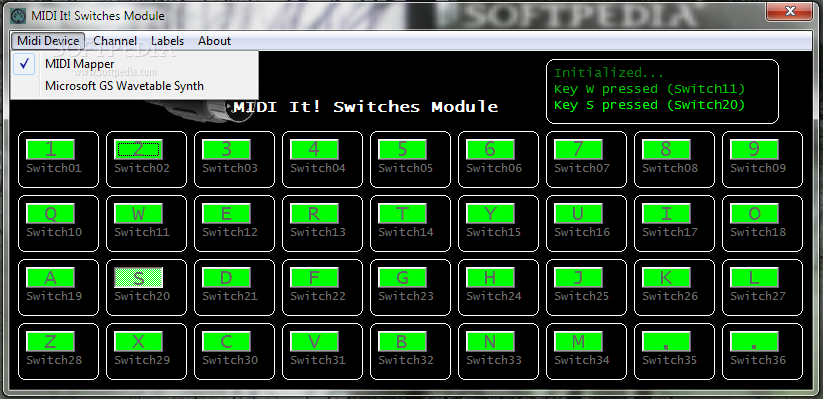Click the 'Initialized...' log line
Screen dimensions: 823x399
coord(609,73)
